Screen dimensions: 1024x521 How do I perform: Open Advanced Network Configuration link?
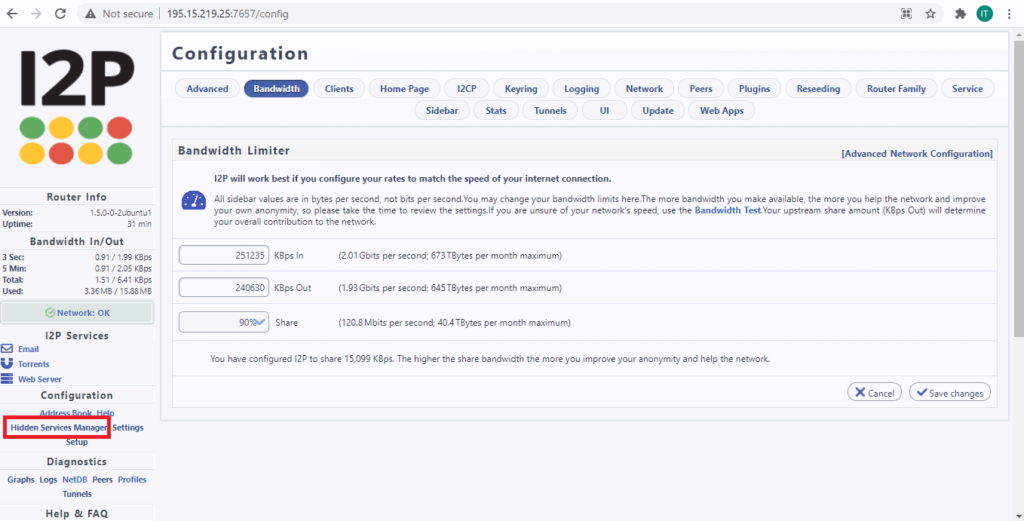pyautogui.click(x=917, y=153)
